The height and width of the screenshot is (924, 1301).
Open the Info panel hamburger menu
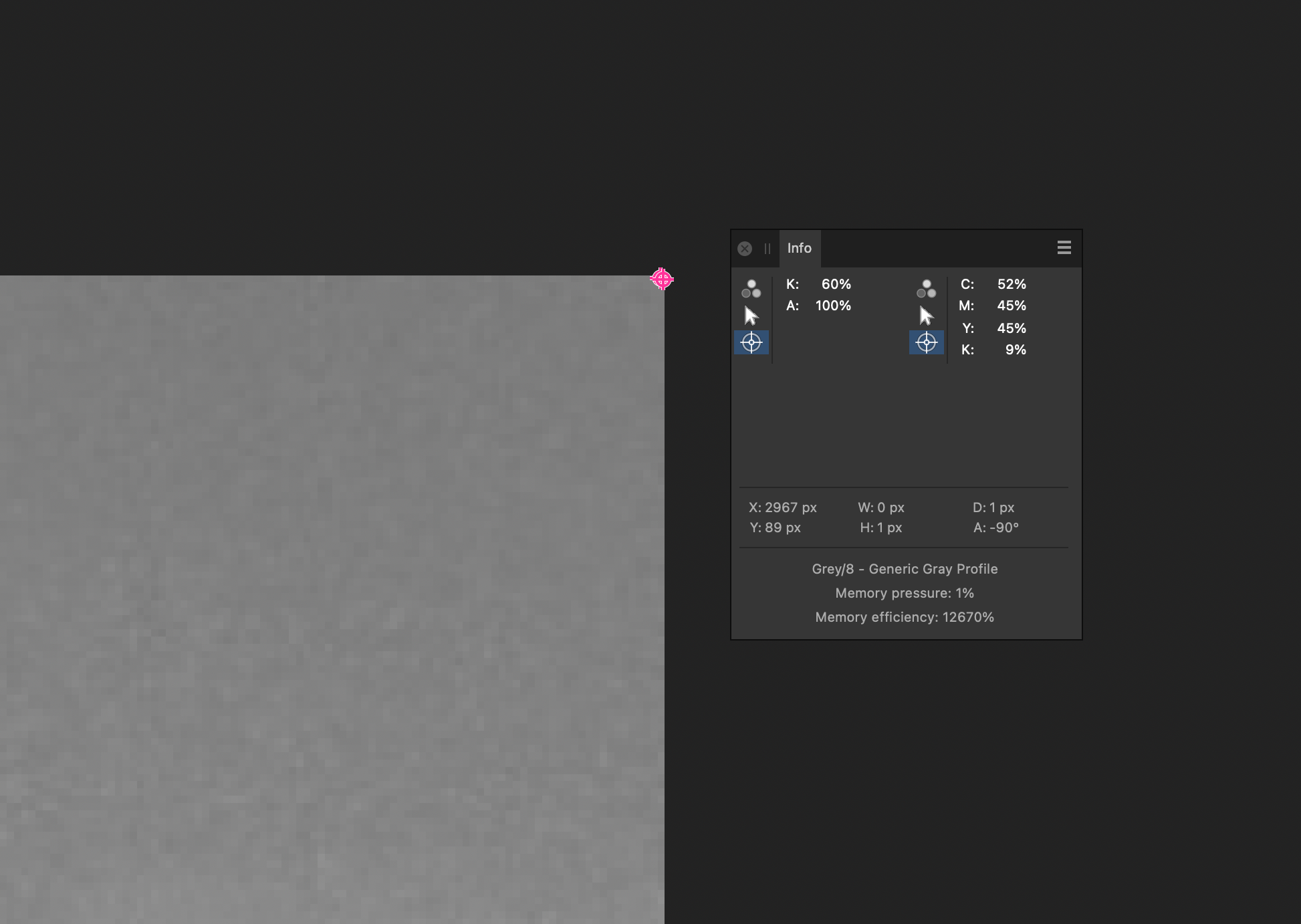pyautogui.click(x=1064, y=248)
